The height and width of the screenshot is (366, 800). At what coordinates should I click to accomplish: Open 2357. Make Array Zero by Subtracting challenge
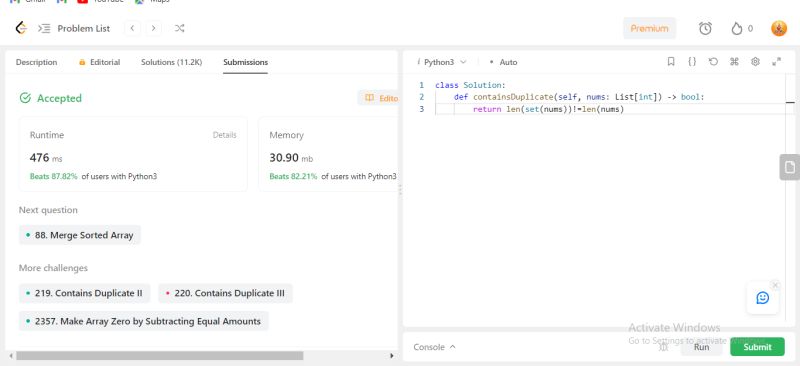pyautogui.click(x=144, y=322)
